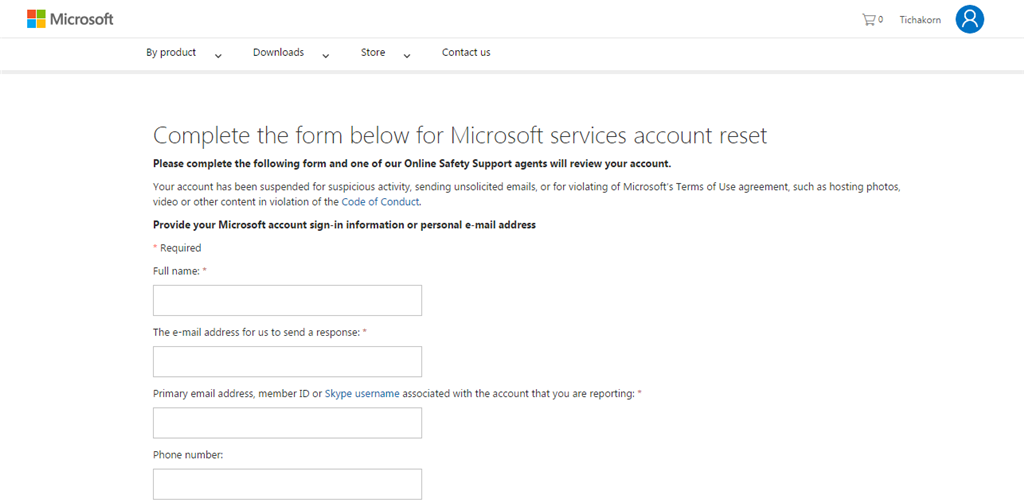The height and width of the screenshot is (502, 1024).
Task: Expand the Store chevron arrow
Action: (407, 55)
